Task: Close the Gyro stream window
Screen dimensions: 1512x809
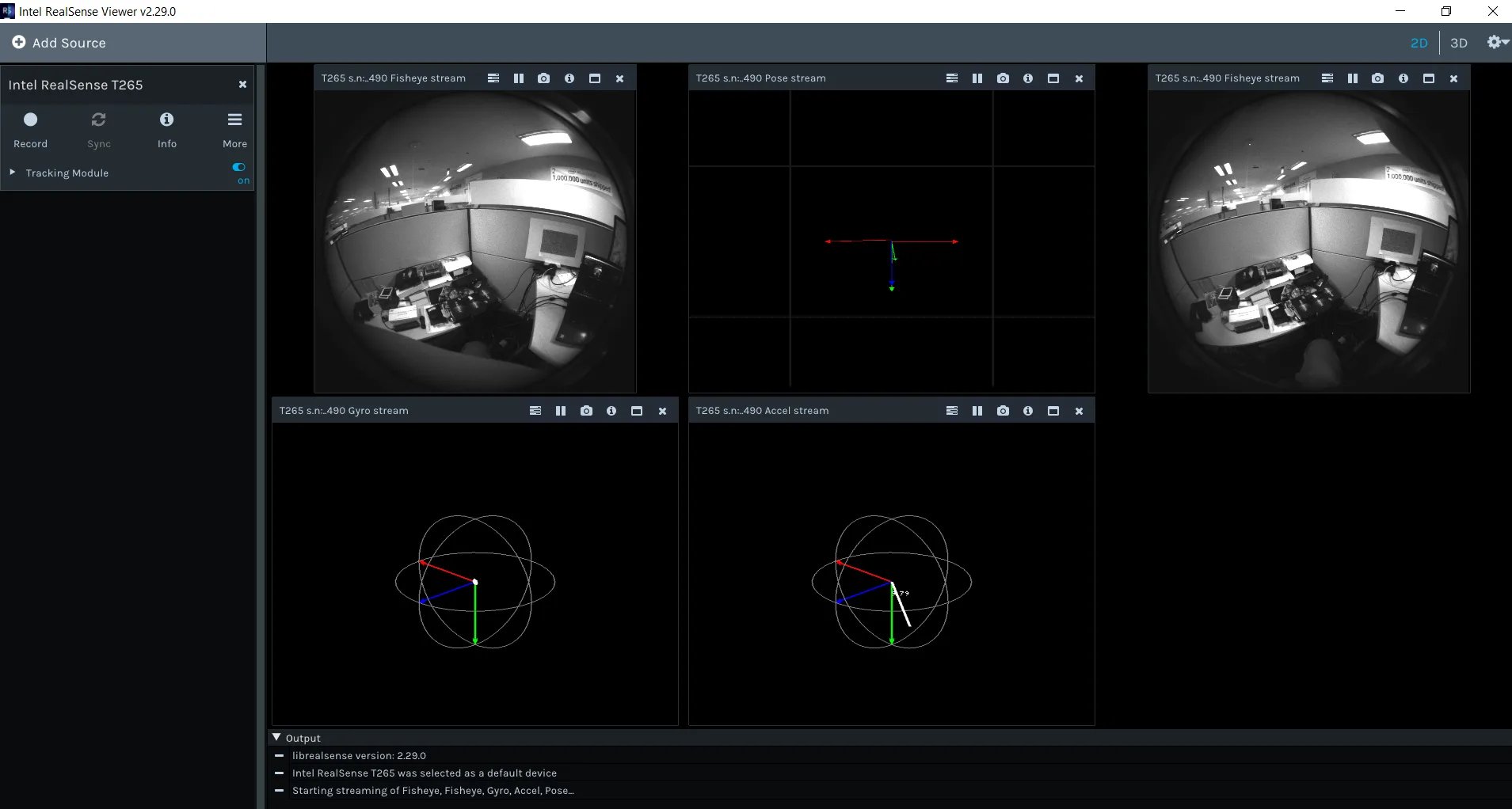Action: 662,411
